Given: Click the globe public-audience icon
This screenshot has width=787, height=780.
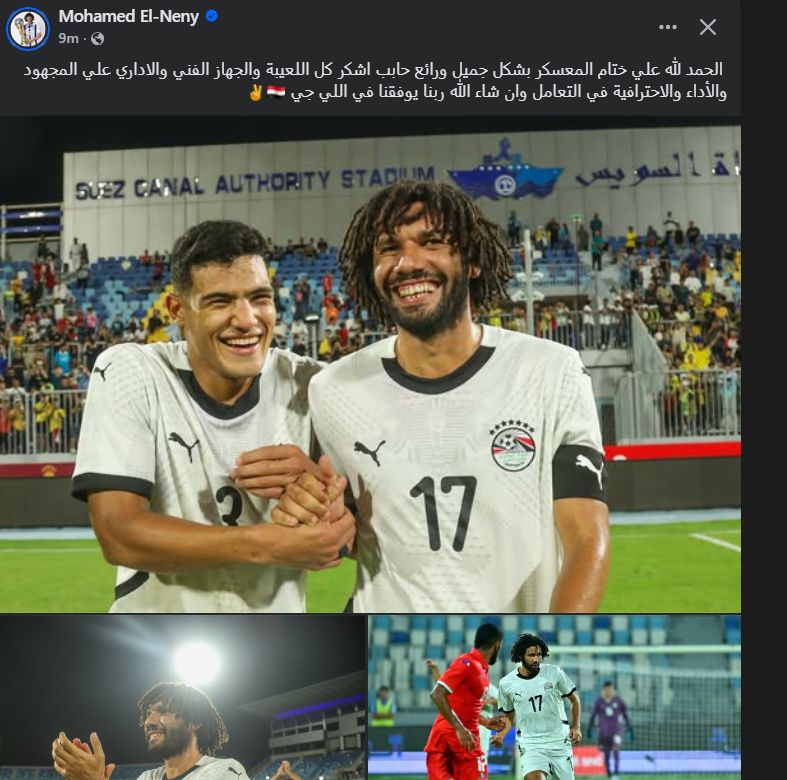Looking at the screenshot, I should tap(97, 39).
